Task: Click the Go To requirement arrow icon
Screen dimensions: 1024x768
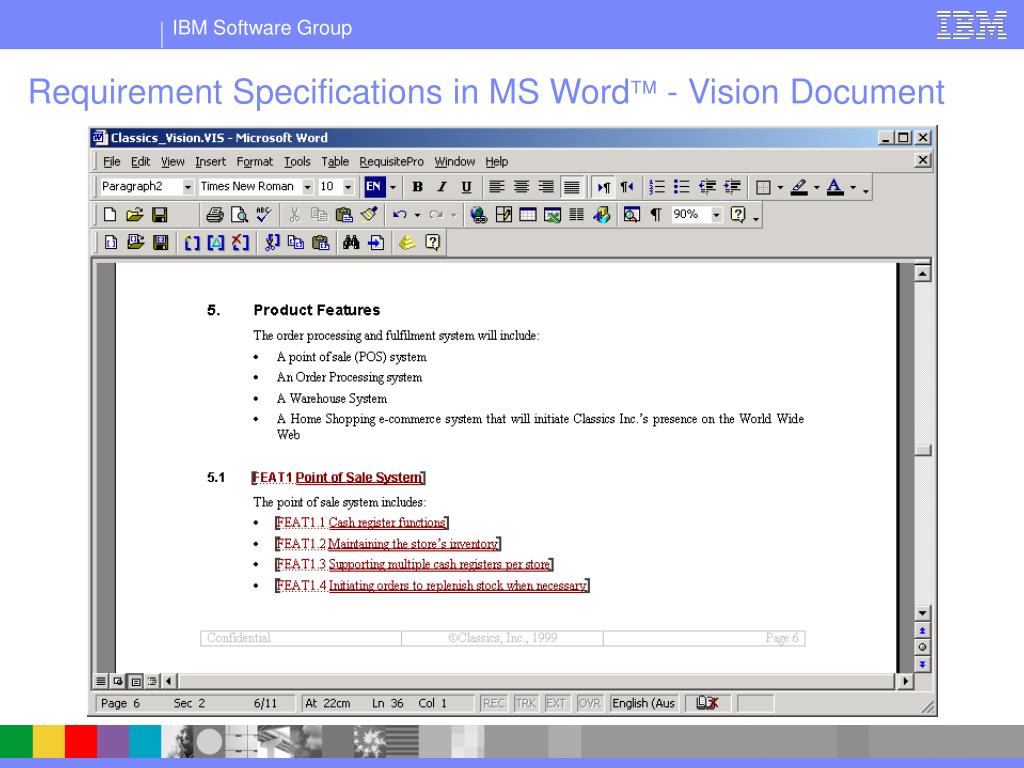Action: pyautogui.click(x=376, y=243)
